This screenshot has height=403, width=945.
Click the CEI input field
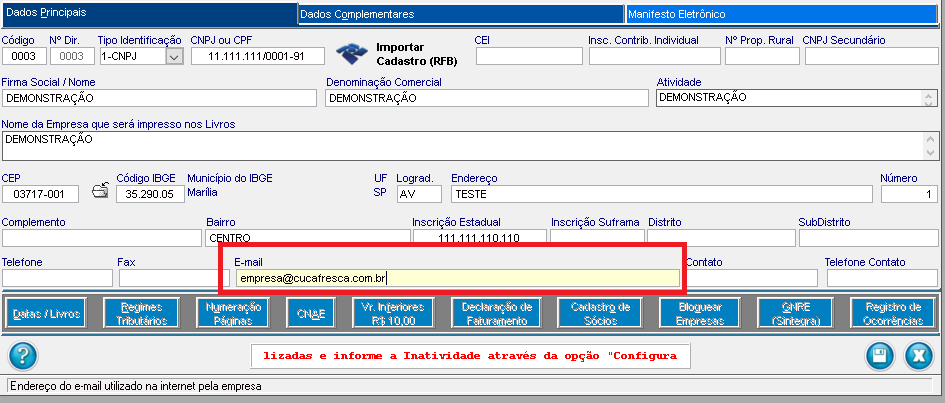(529, 56)
